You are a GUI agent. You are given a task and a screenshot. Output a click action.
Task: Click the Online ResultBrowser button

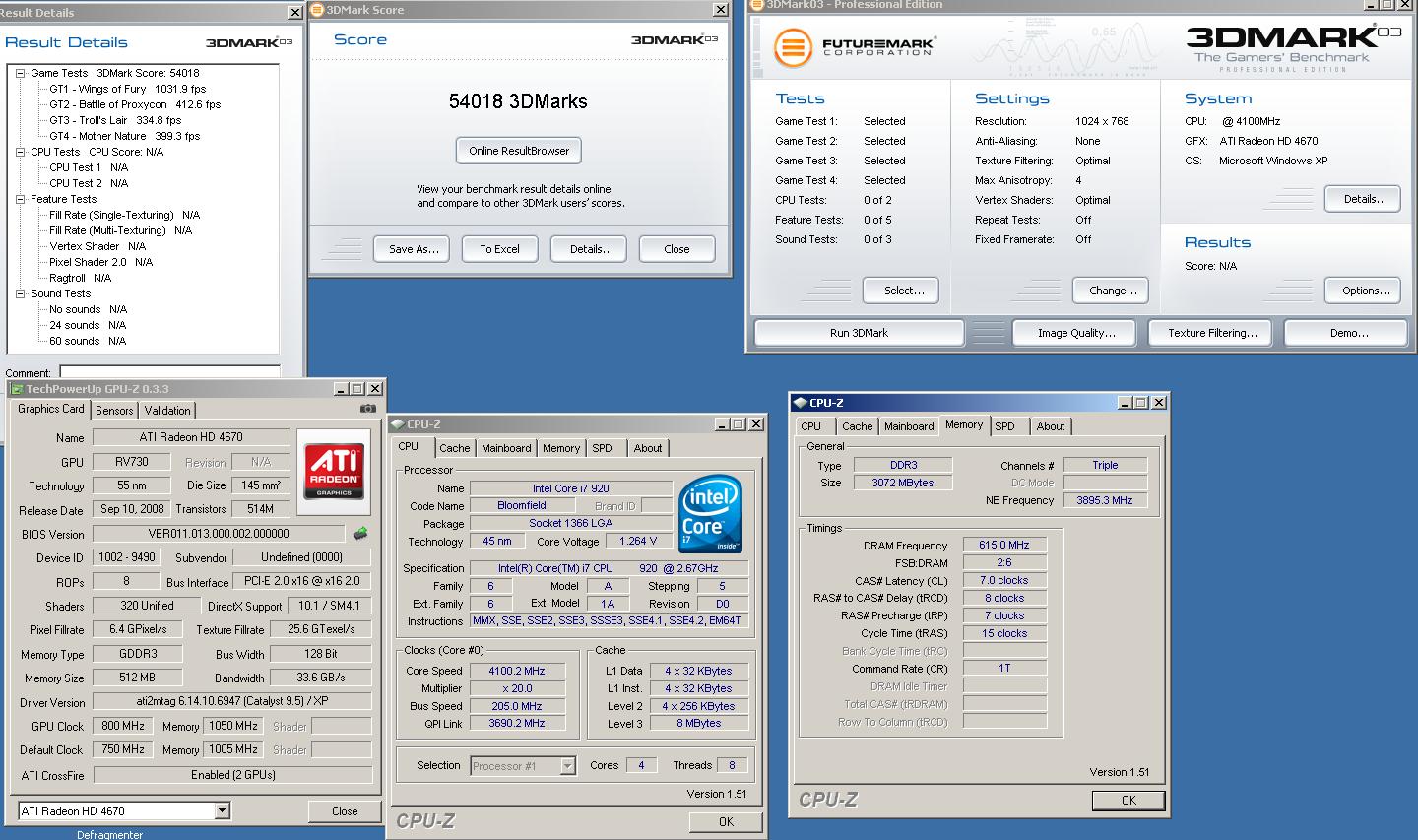pos(519,151)
